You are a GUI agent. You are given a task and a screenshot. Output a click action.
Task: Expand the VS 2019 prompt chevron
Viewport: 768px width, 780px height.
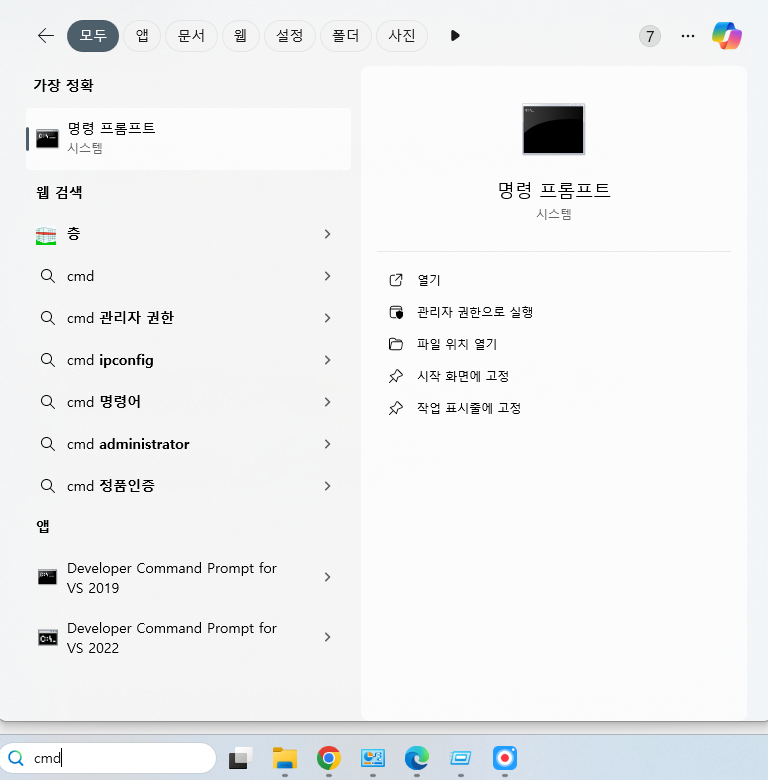click(x=327, y=577)
